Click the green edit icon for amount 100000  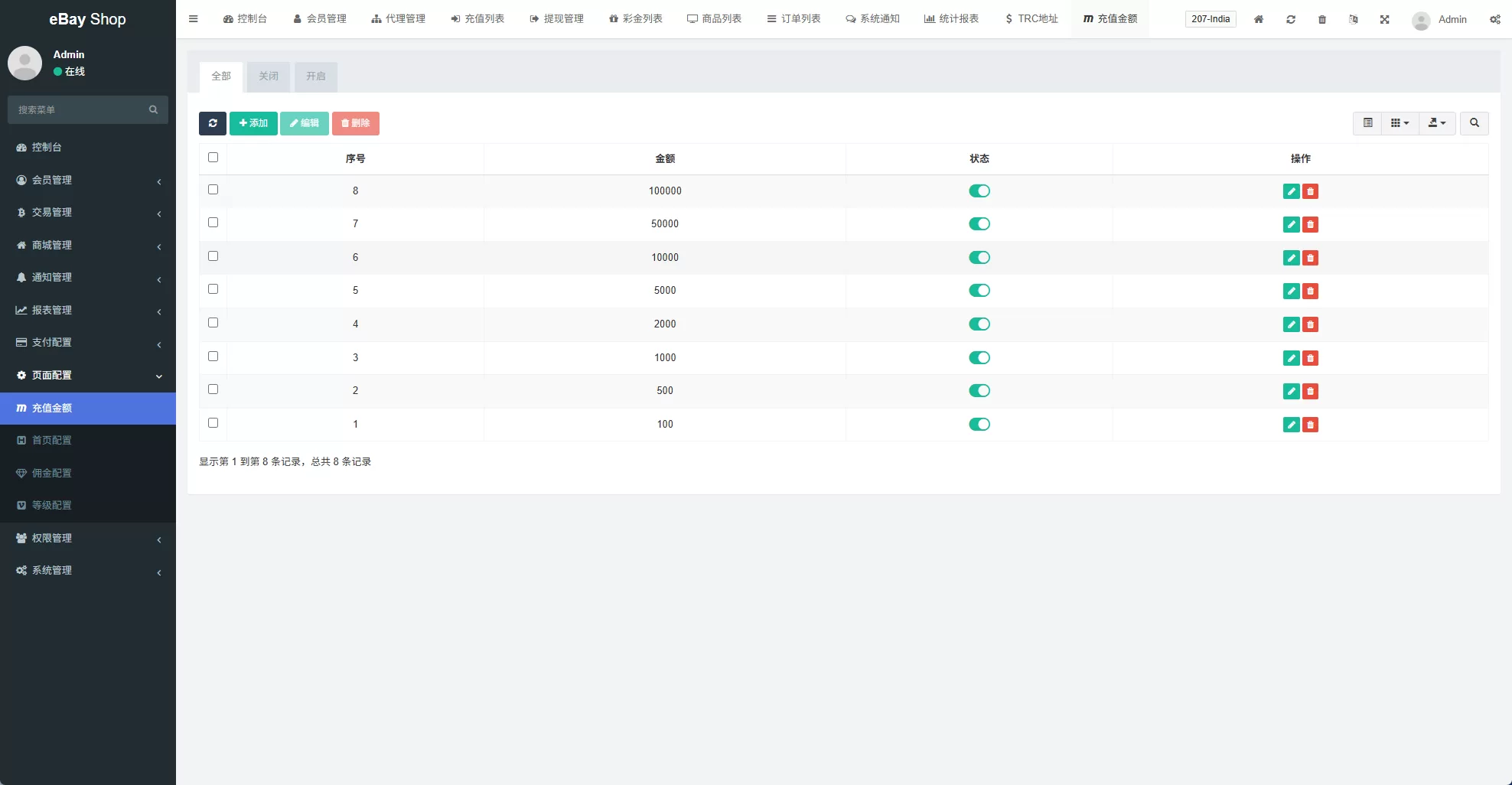coord(1291,191)
